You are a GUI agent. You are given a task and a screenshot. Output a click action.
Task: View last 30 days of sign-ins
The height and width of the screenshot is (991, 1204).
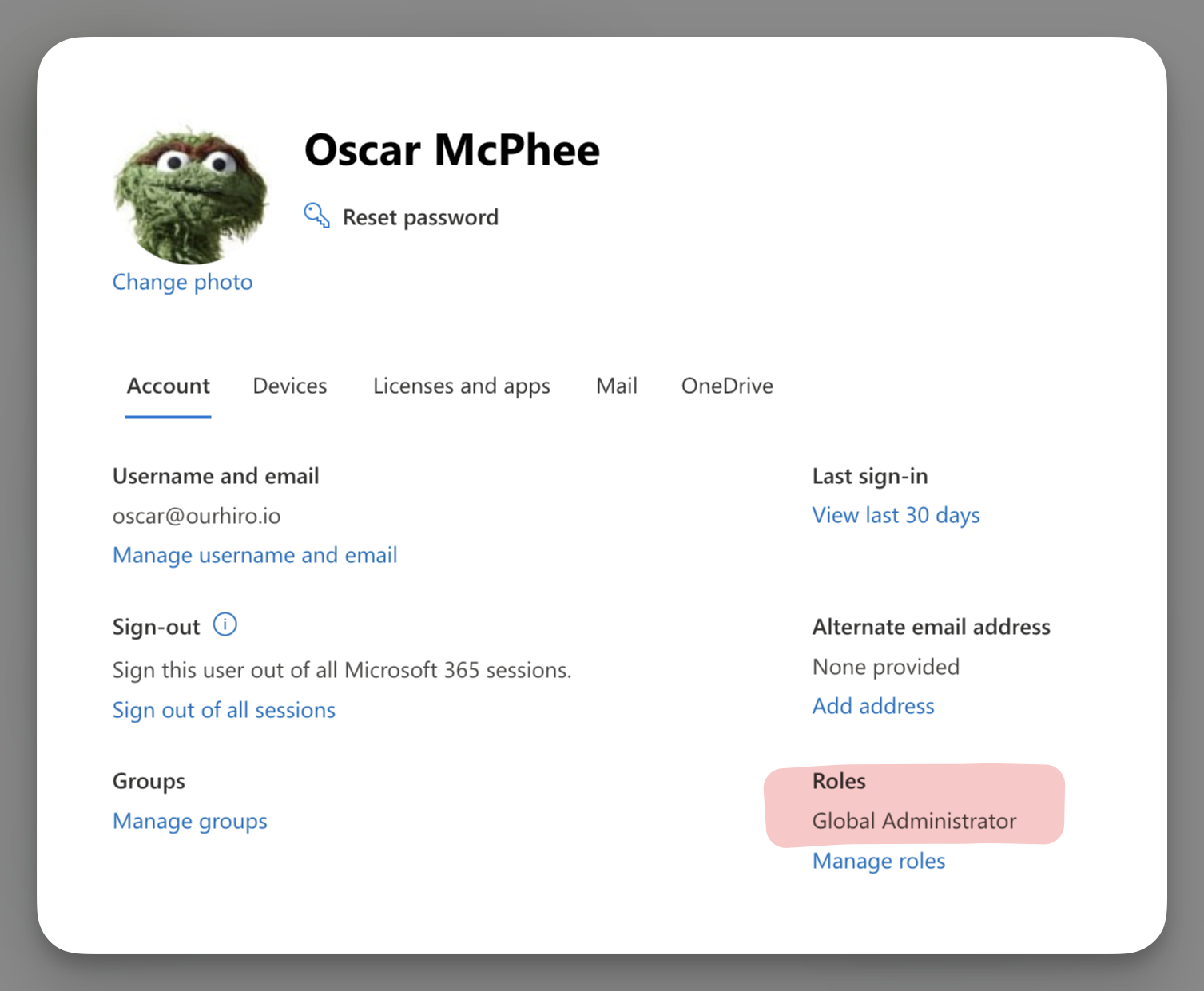(x=896, y=515)
